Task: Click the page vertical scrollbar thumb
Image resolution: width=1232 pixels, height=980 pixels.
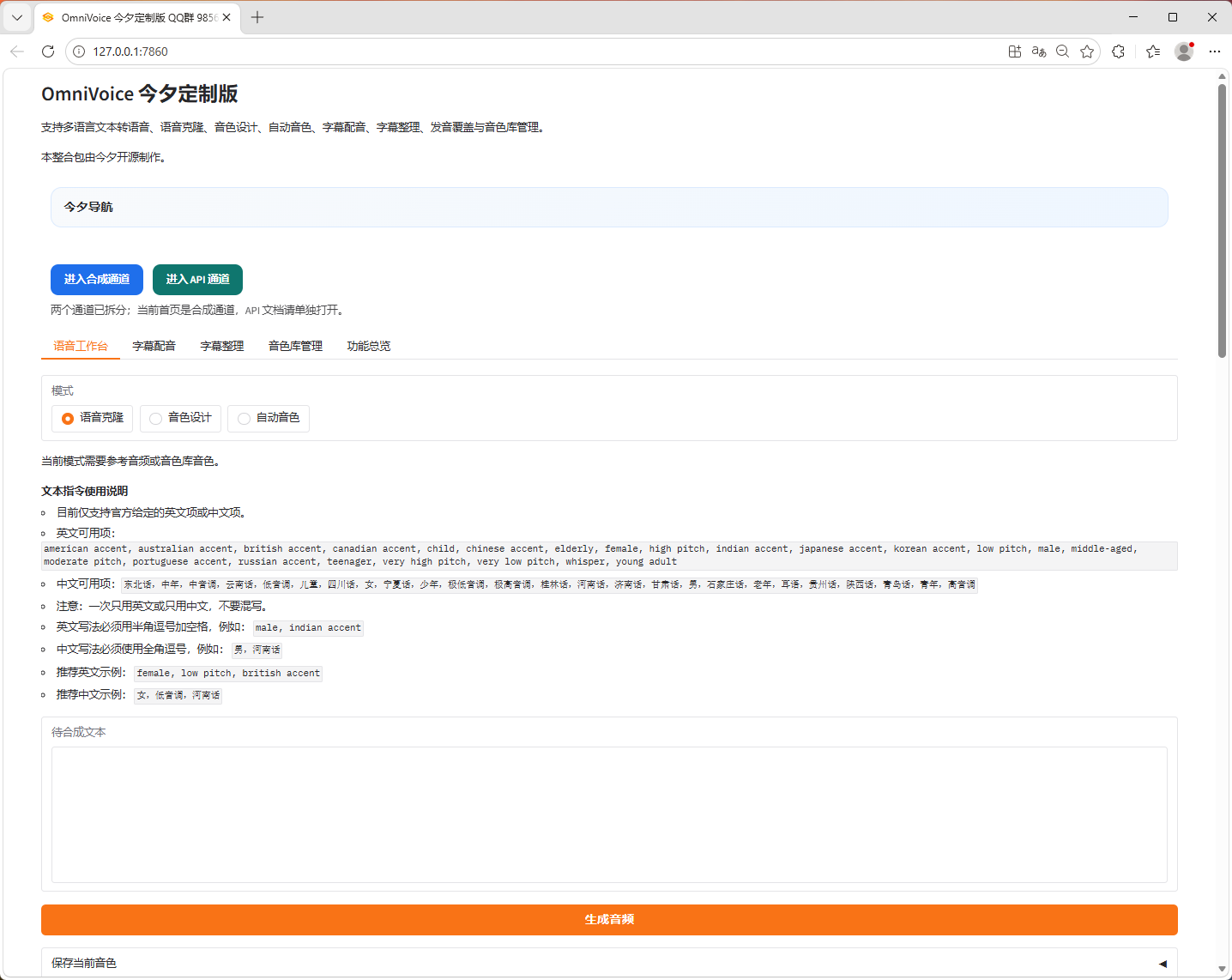Action: coord(1222,220)
